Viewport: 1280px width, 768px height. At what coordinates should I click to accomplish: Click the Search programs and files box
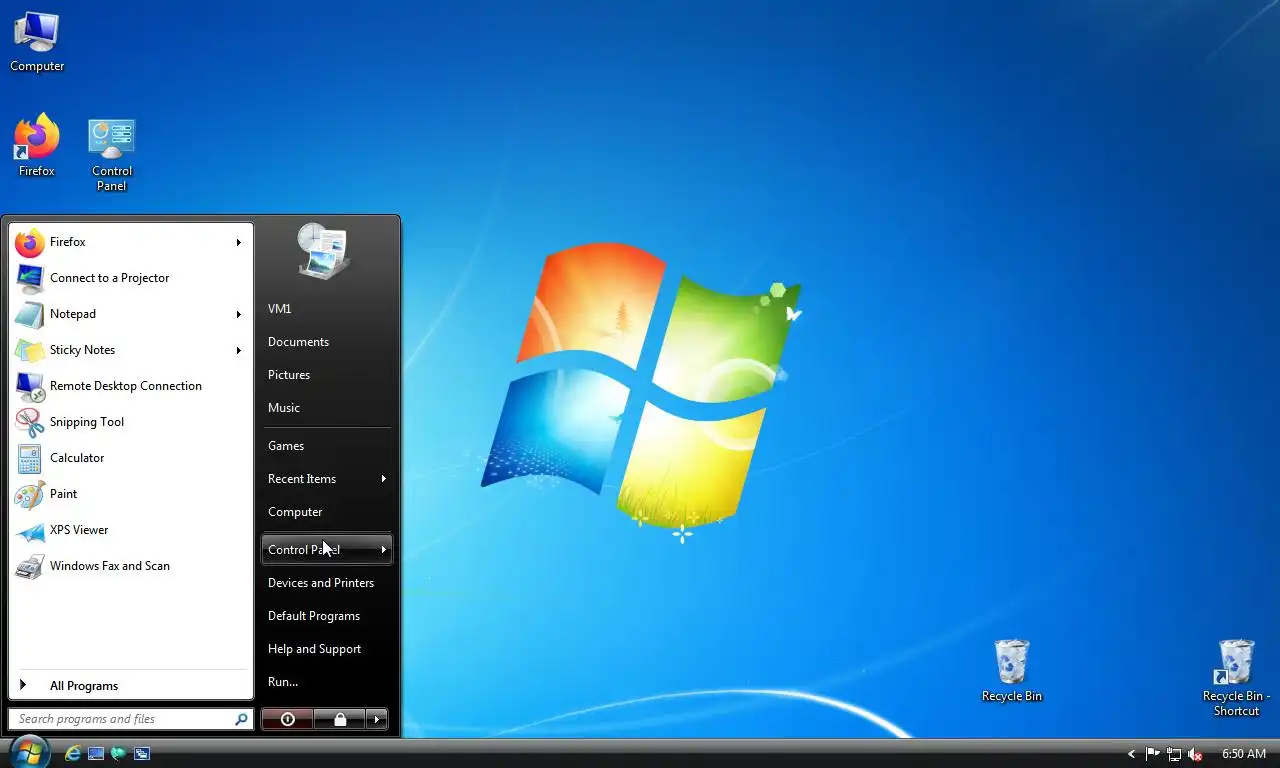(x=130, y=719)
